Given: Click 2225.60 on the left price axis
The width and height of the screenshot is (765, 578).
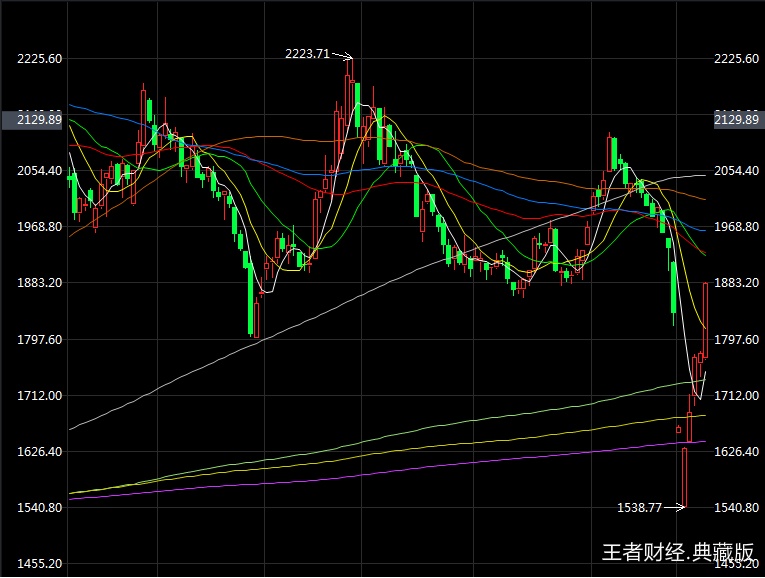Looking at the screenshot, I should click(40, 59).
